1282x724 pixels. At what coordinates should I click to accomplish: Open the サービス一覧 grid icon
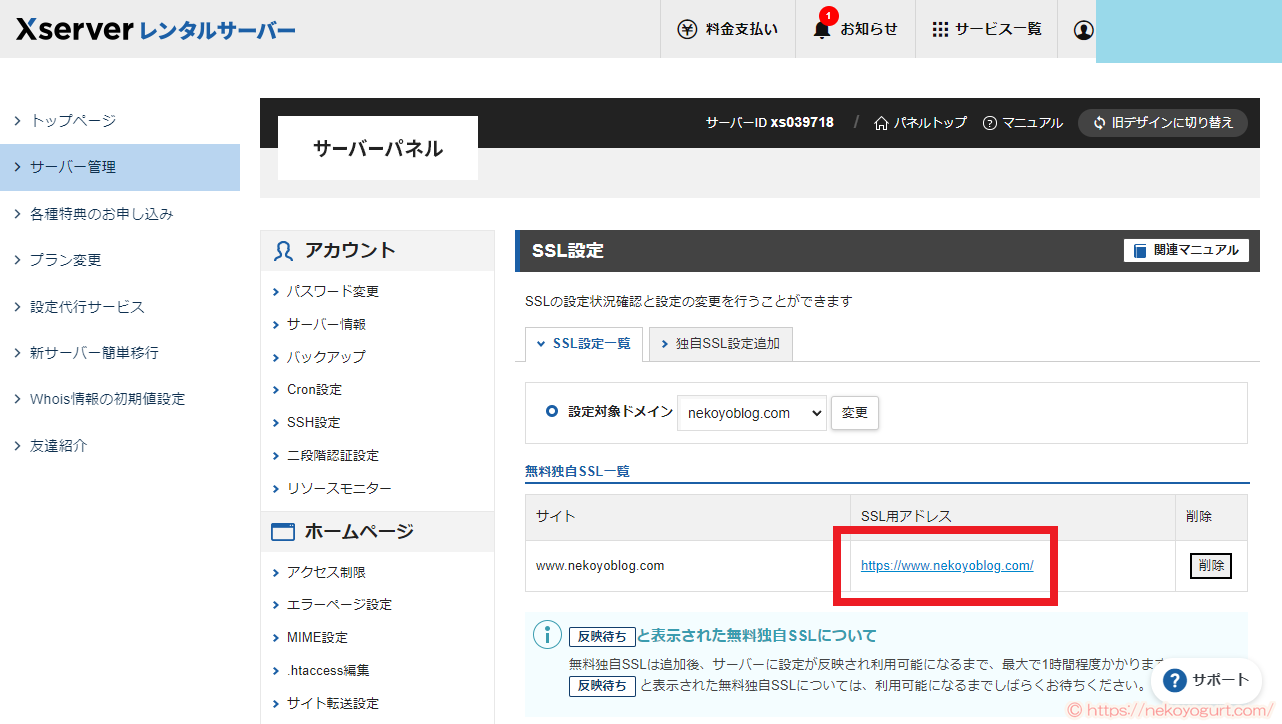click(x=938, y=29)
